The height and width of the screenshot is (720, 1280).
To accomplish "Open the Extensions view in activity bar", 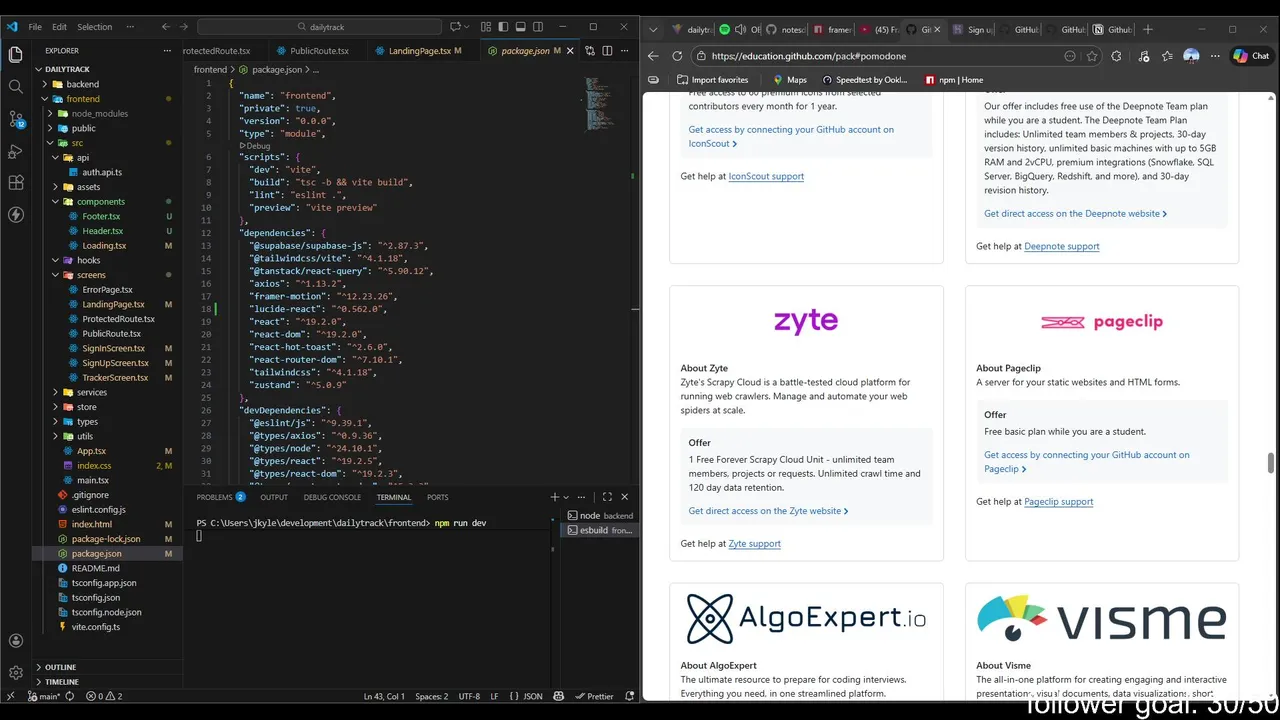I will [16, 183].
